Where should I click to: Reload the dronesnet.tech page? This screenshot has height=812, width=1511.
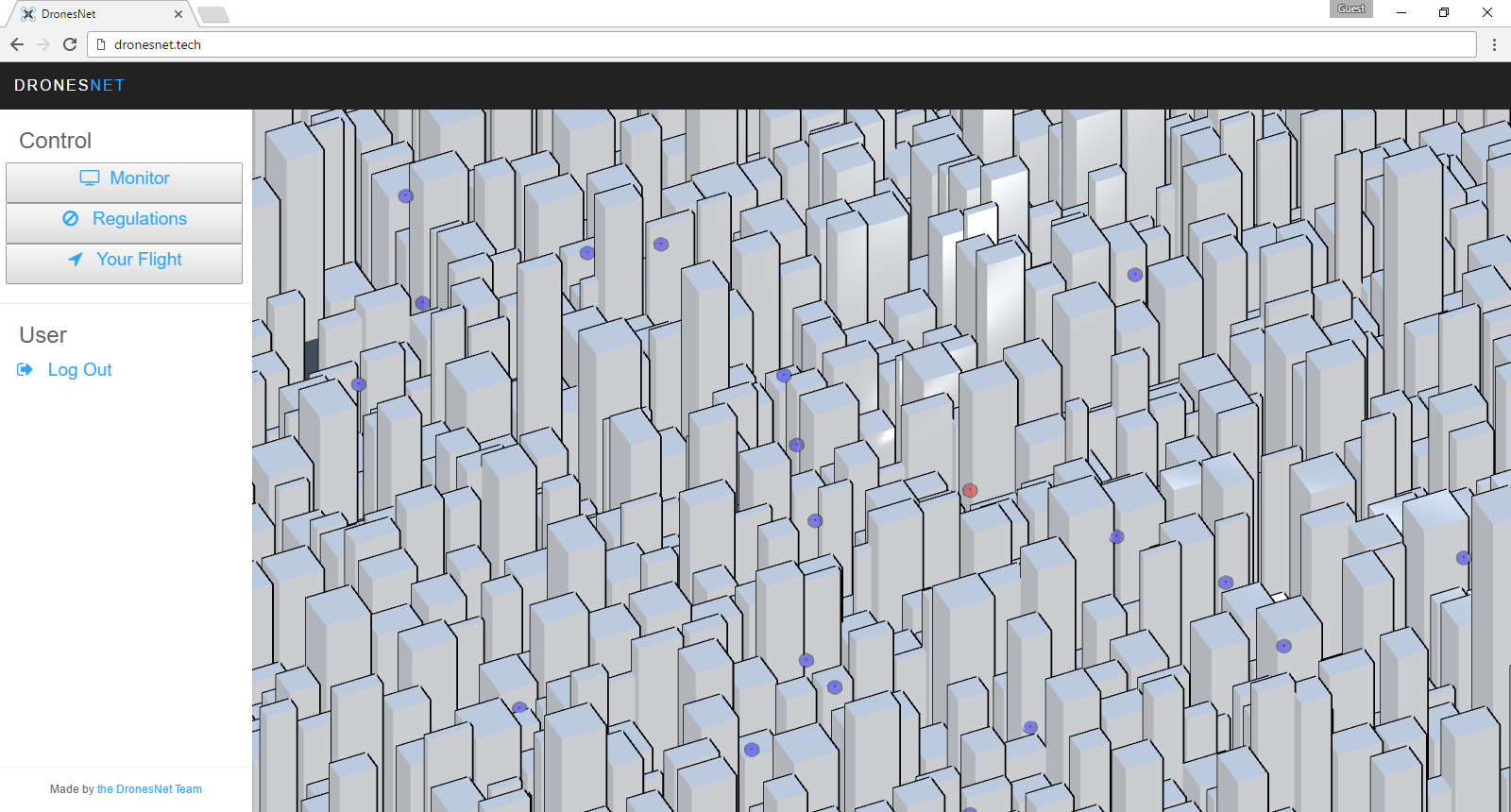[x=70, y=44]
